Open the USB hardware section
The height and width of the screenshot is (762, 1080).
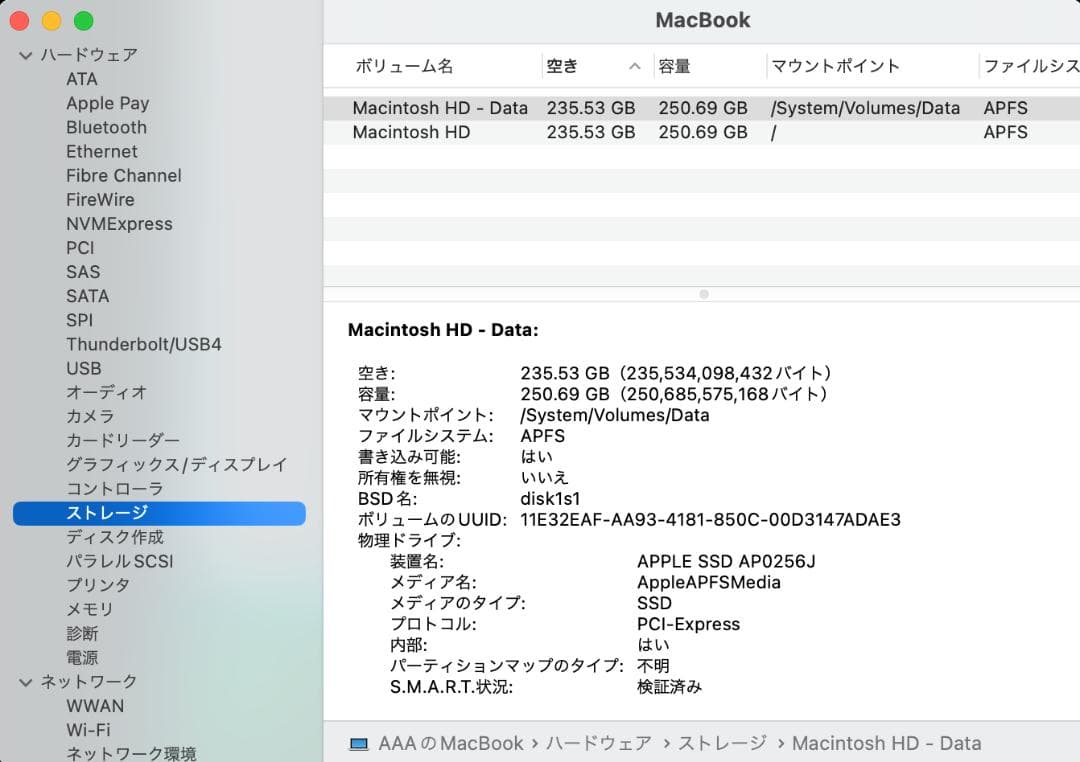(83, 368)
